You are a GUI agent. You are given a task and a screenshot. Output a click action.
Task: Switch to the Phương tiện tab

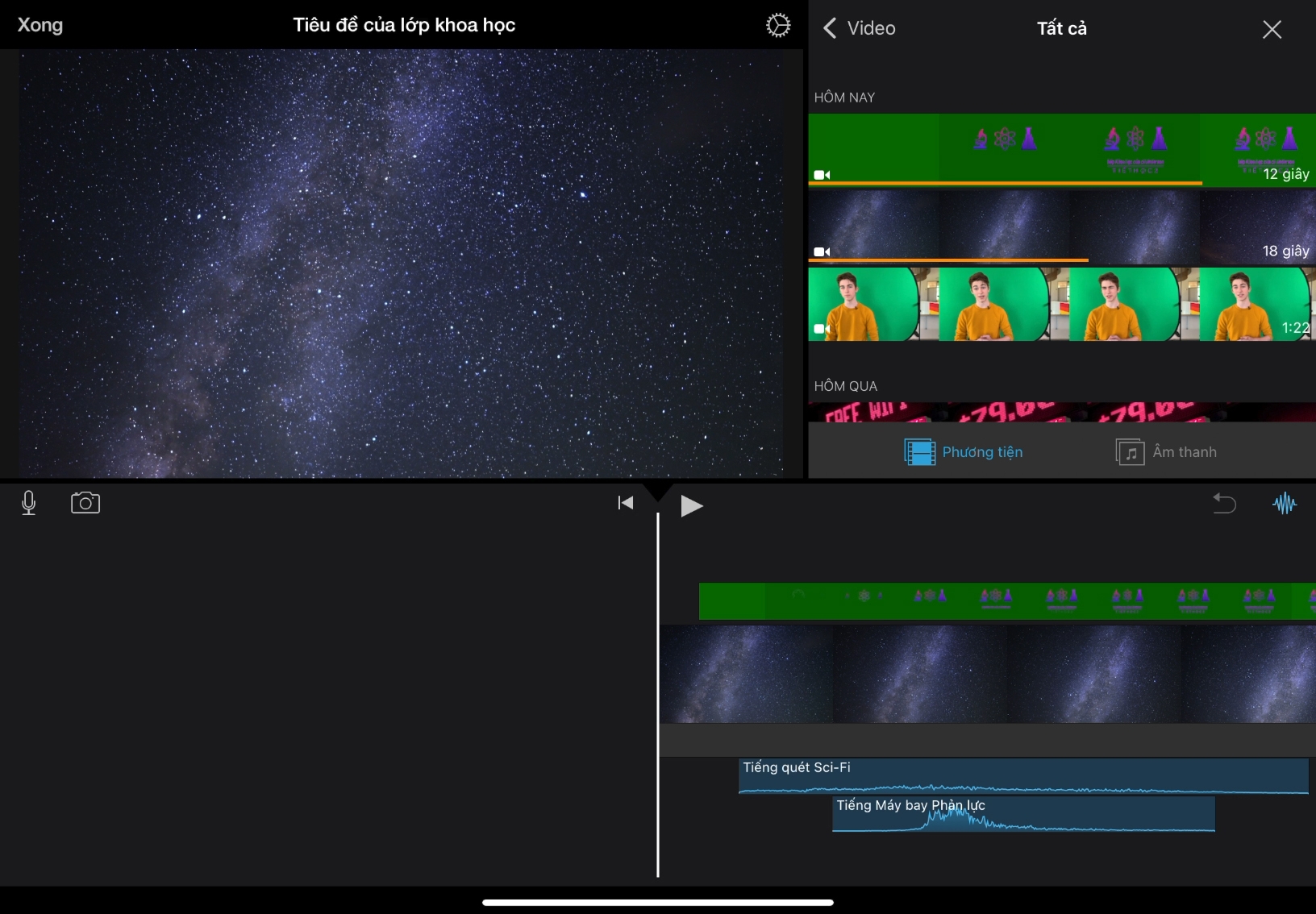(964, 452)
